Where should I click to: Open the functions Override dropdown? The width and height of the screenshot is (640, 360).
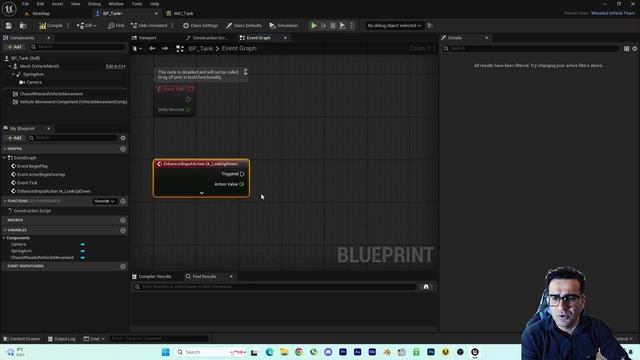click(x=105, y=201)
